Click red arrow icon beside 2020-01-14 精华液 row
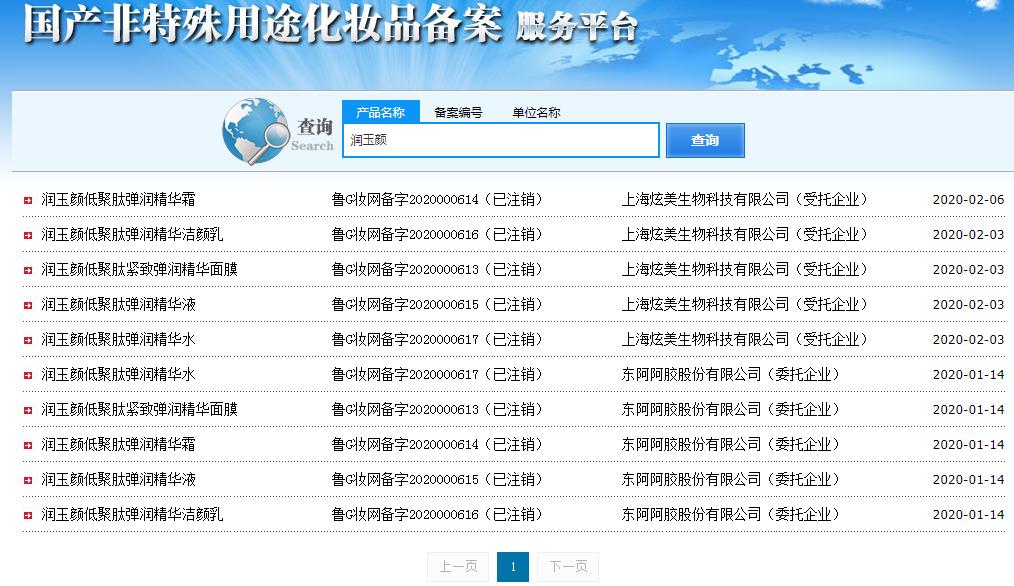1014x586 pixels. (x=28, y=480)
